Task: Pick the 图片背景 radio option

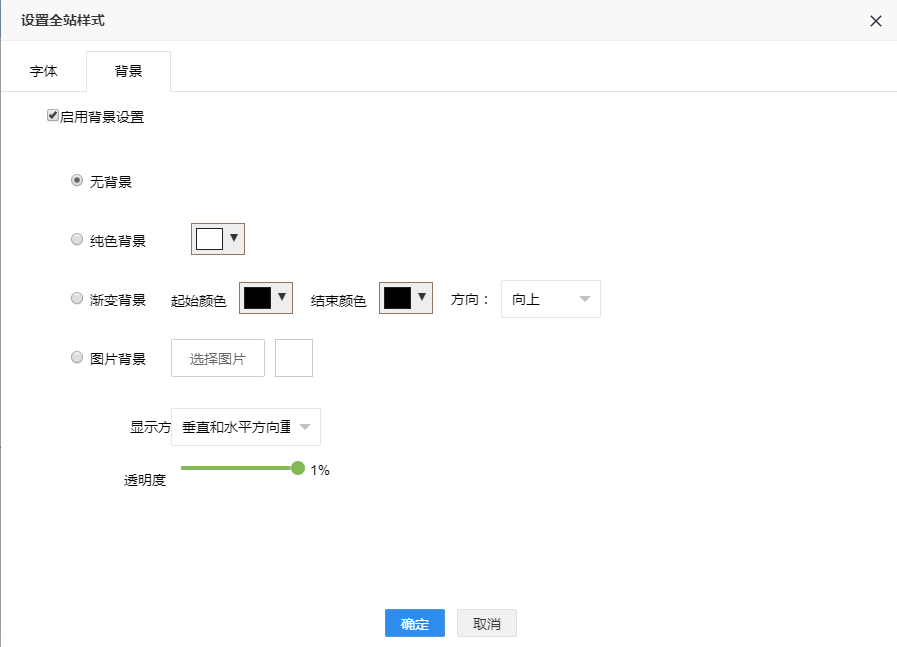Action: tap(77, 357)
